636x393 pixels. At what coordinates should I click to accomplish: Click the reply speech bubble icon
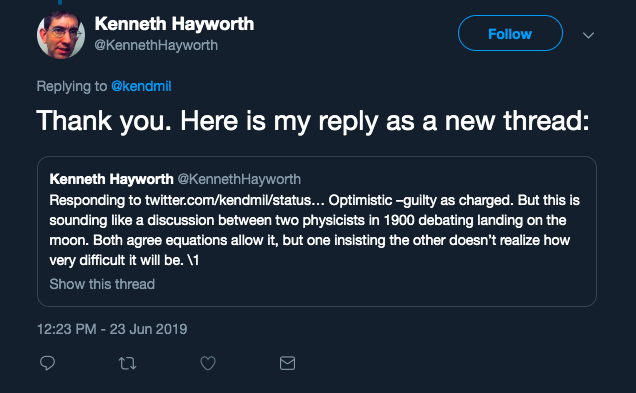[47, 363]
